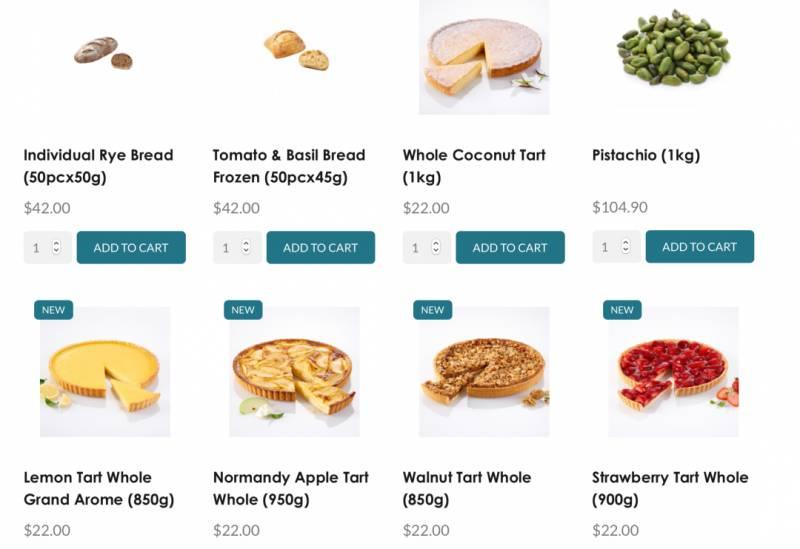The width and height of the screenshot is (800, 549).
Task: Add Pistachio (1kg) to cart
Action: (699, 247)
